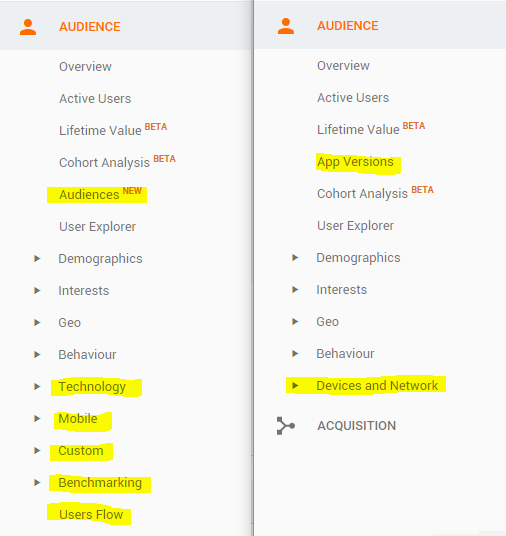
Task: Click the left panel Audience person icon
Action: [28, 27]
